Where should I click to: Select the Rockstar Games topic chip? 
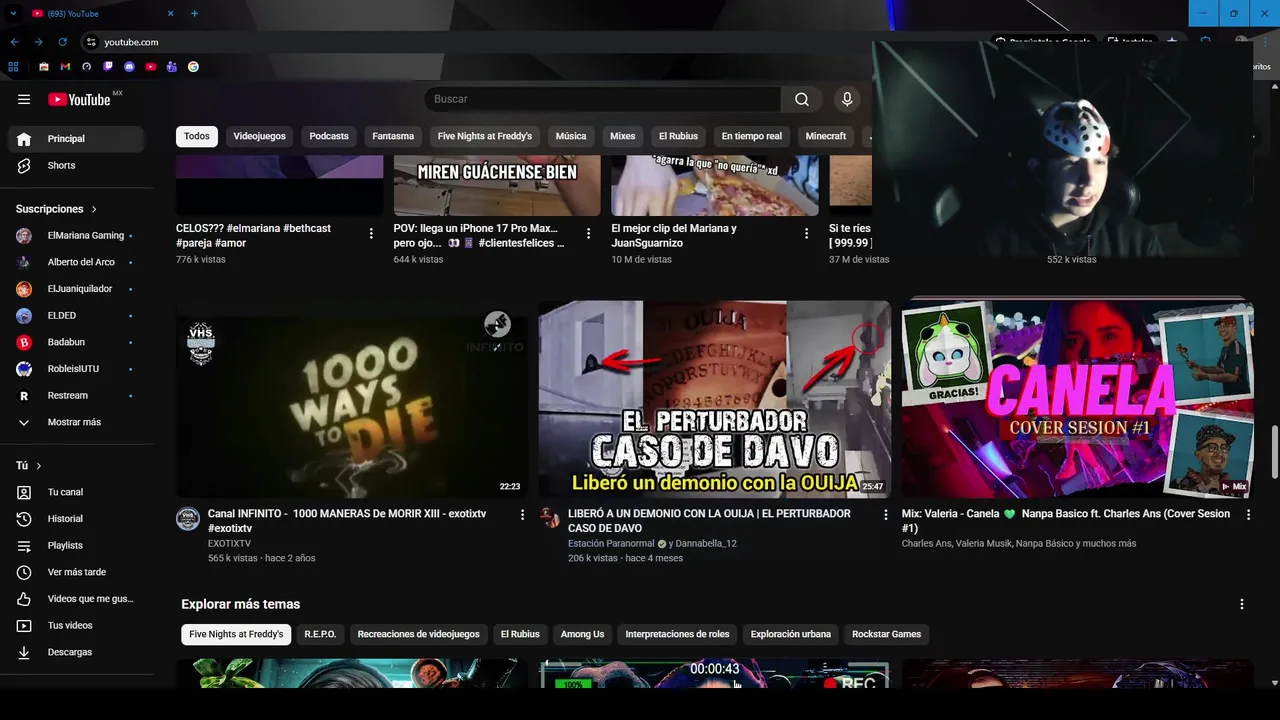(x=887, y=634)
